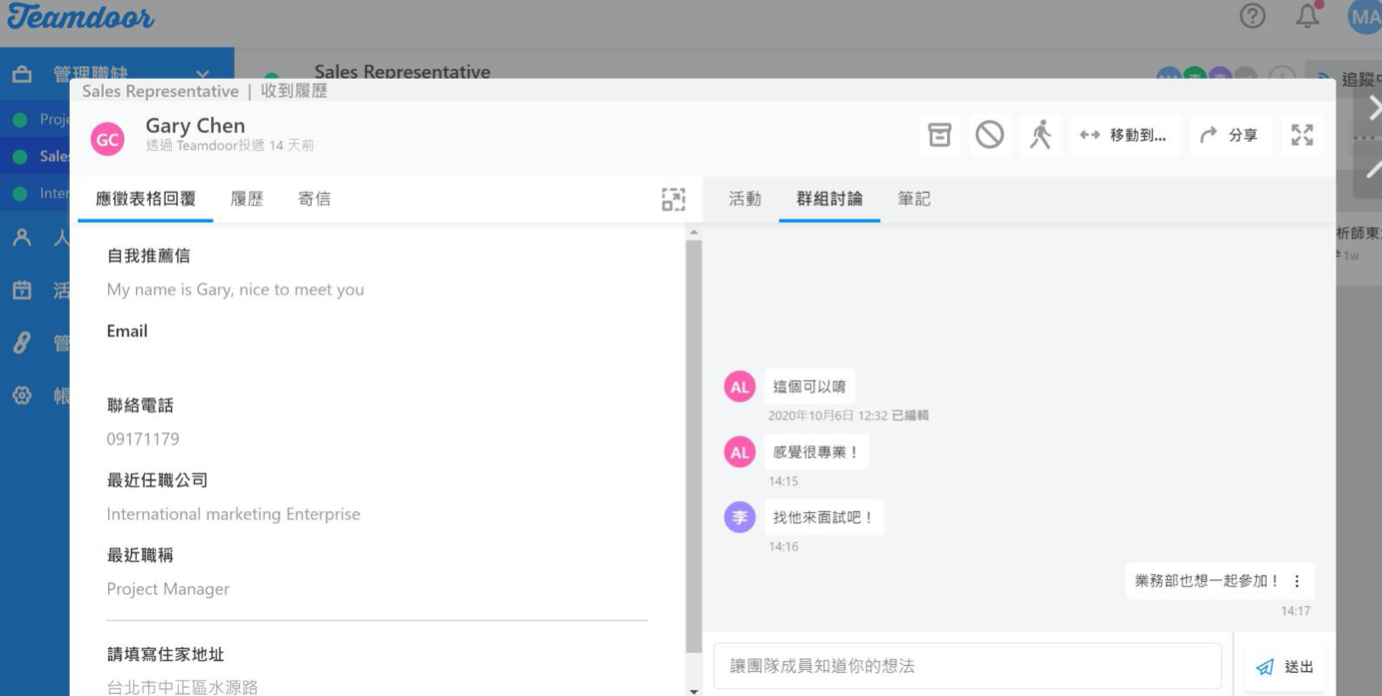Select the 應徵表格回覆 tab

point(145,199)
